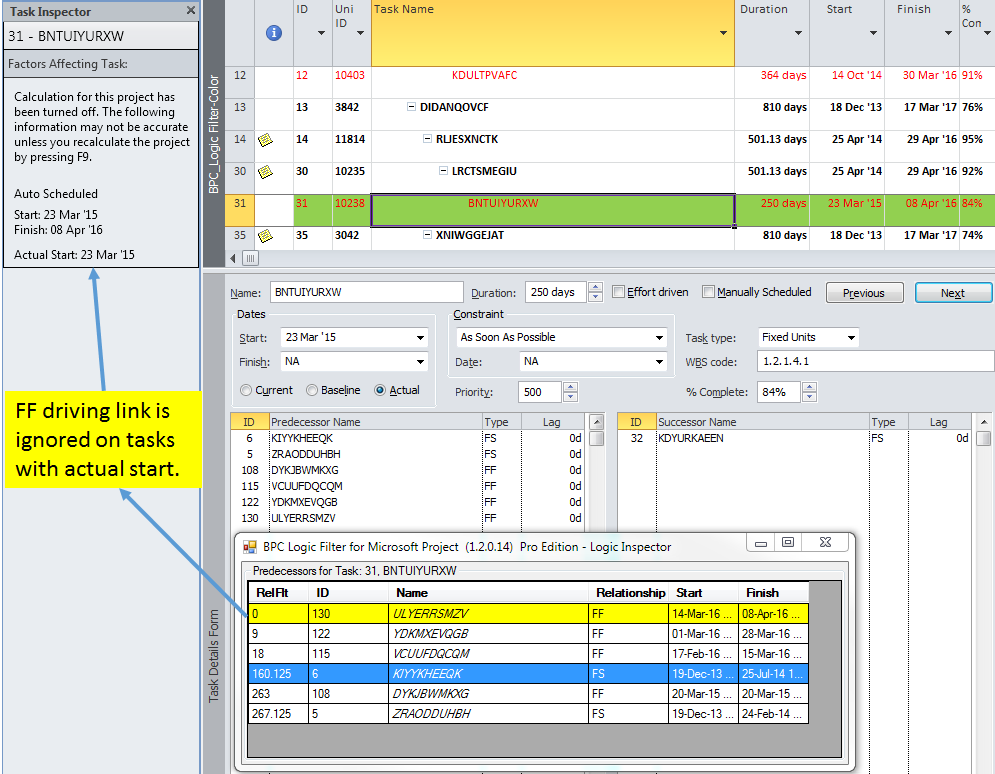Close the Task Inspector pane
This screenshot has width=995, height=774.
[190, 11]
